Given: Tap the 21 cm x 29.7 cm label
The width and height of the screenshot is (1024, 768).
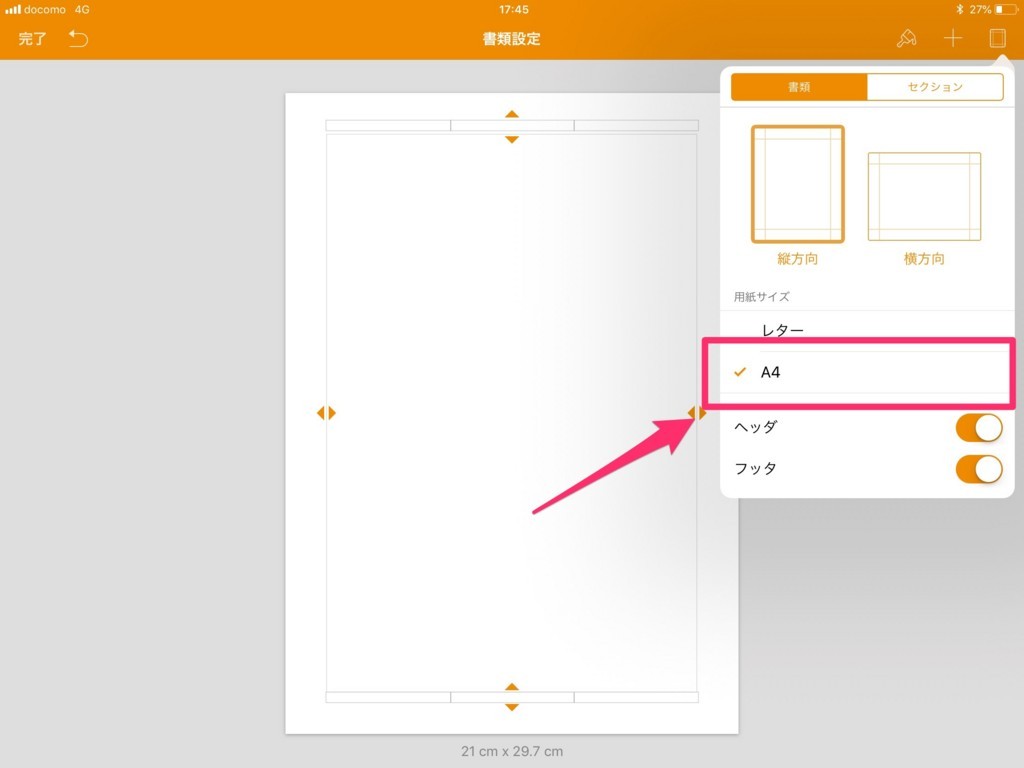Looking at the screenshot, I should [512, 752].
